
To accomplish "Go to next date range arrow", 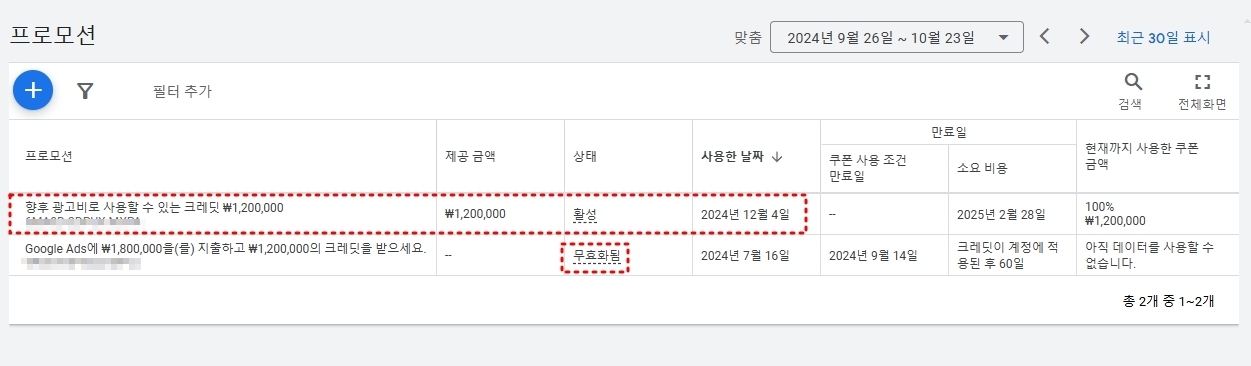I will (1084, 37).
